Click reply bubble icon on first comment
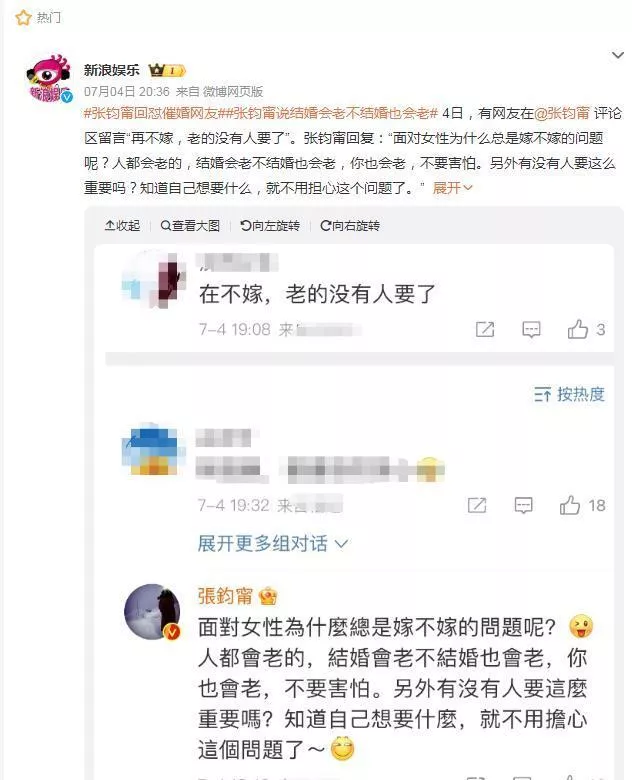This screenshot has height=780, width=632. [x=531, y=329]
